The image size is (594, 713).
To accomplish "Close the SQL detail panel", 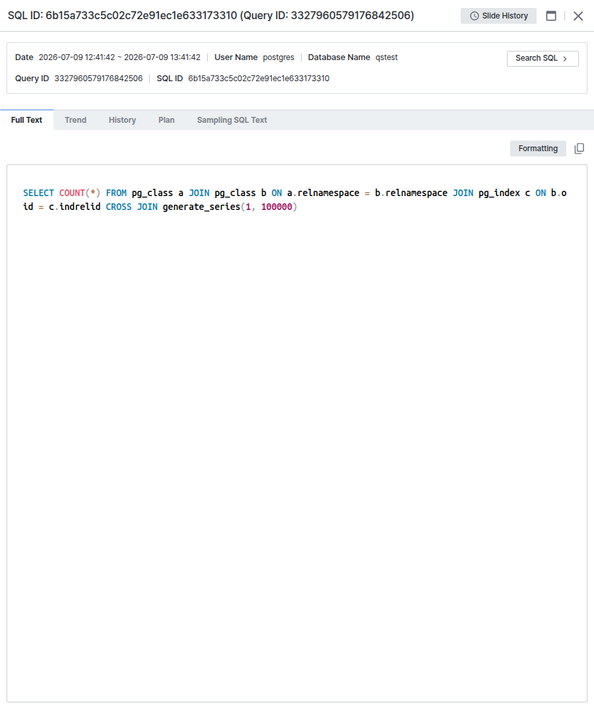I will [578, 16].
